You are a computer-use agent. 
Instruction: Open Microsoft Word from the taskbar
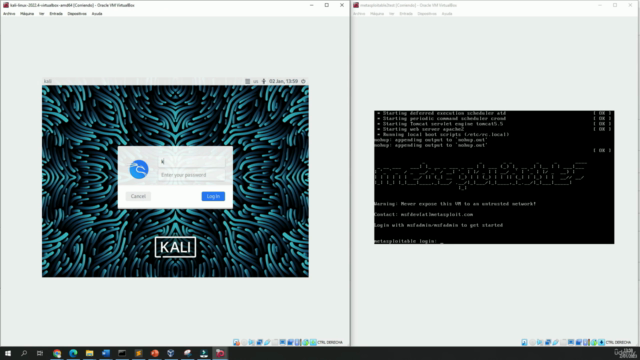106,353
